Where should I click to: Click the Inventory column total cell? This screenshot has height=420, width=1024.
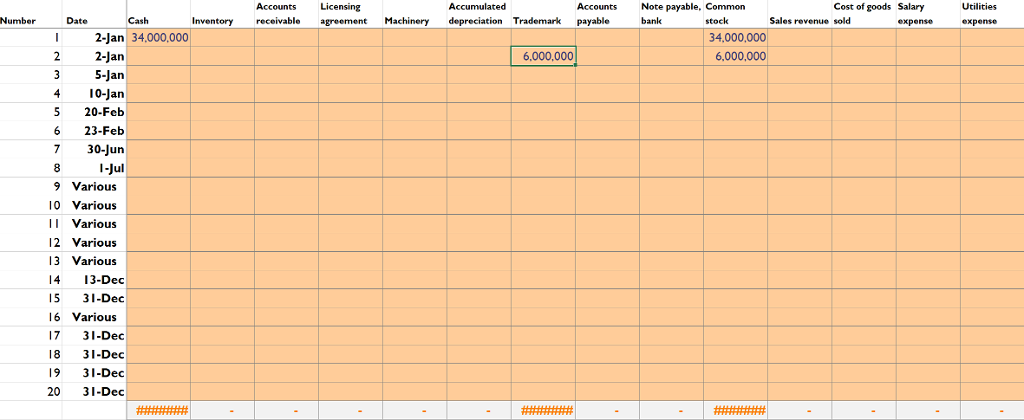(x=223, y=411)
